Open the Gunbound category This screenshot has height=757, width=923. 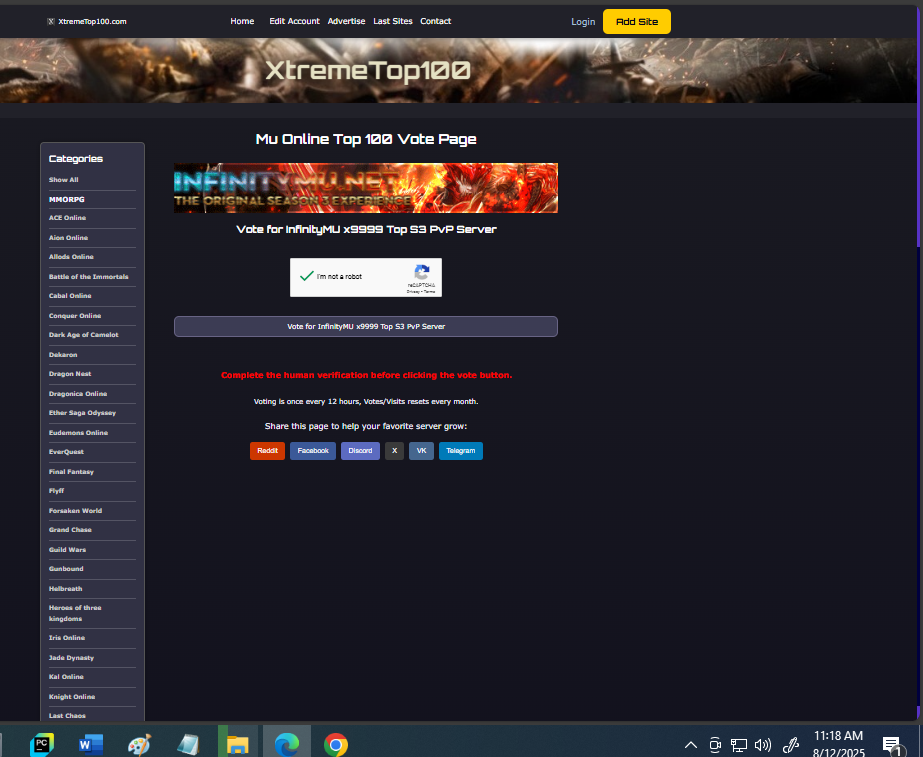click(x=66, y=569)
